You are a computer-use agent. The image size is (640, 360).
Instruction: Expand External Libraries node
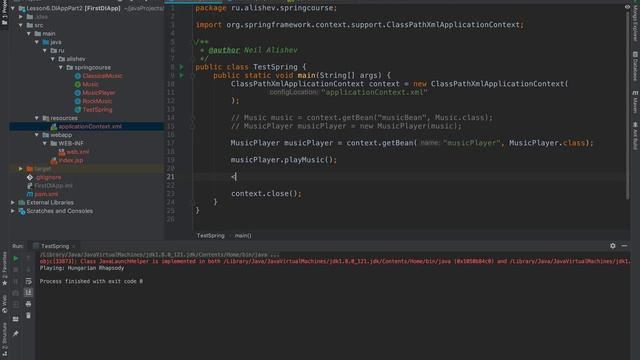pyautogui.click(x=13, y=202)
